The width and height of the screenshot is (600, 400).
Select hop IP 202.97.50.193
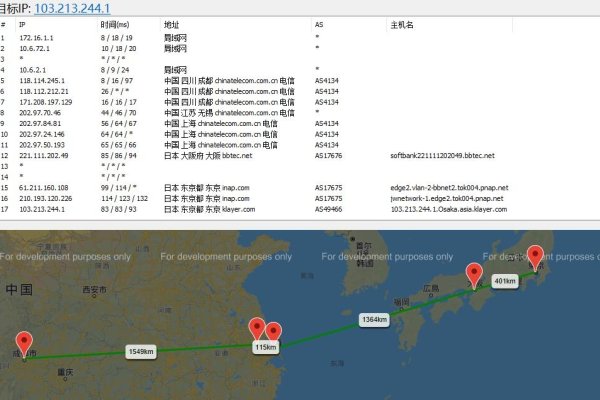[42, 145]
